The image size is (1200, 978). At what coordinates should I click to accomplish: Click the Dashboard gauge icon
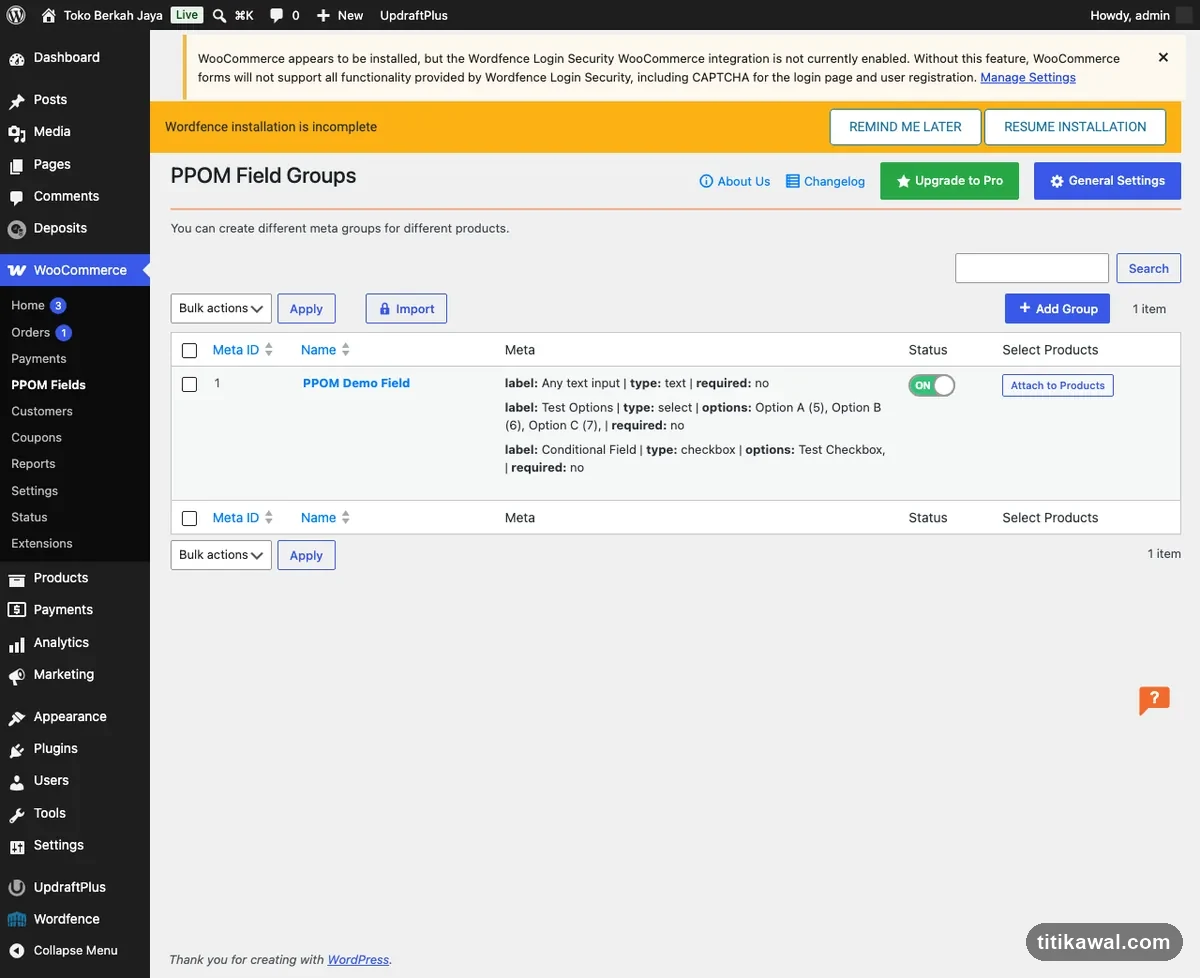coord(17,58)
